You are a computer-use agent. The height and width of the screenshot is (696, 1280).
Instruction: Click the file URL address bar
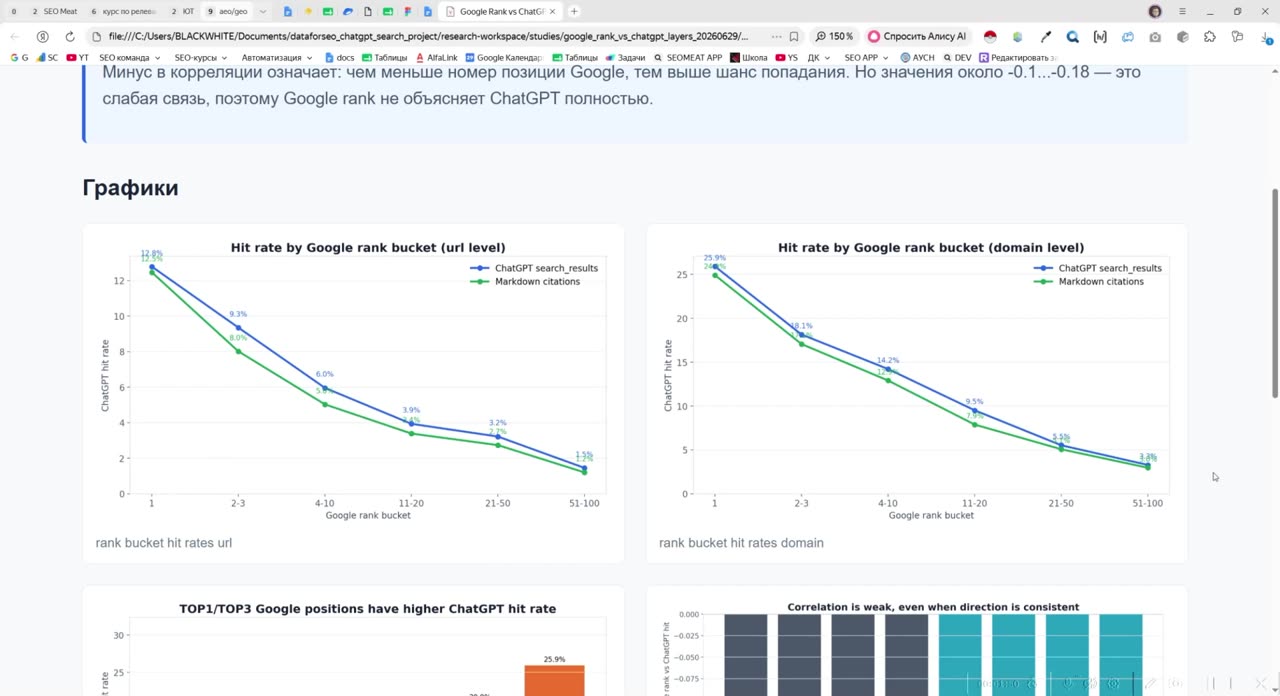coord(428,37)
